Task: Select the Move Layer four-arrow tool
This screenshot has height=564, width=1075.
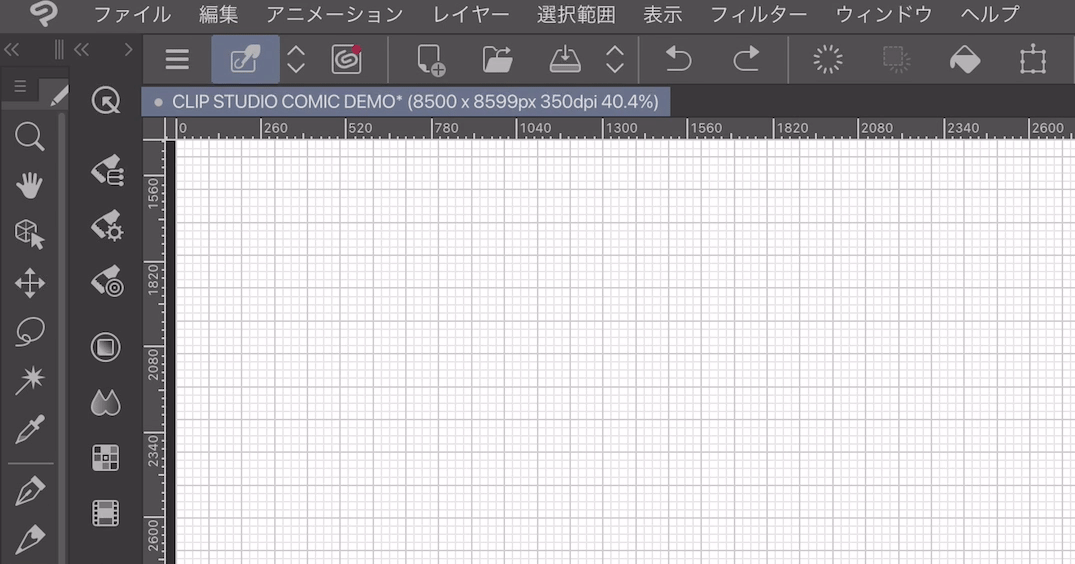Action: click(29, 283)
